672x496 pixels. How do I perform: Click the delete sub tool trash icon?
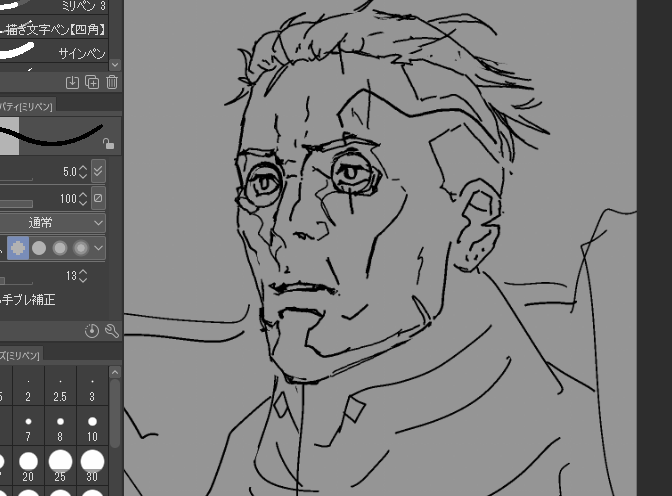tap(112, 82)
